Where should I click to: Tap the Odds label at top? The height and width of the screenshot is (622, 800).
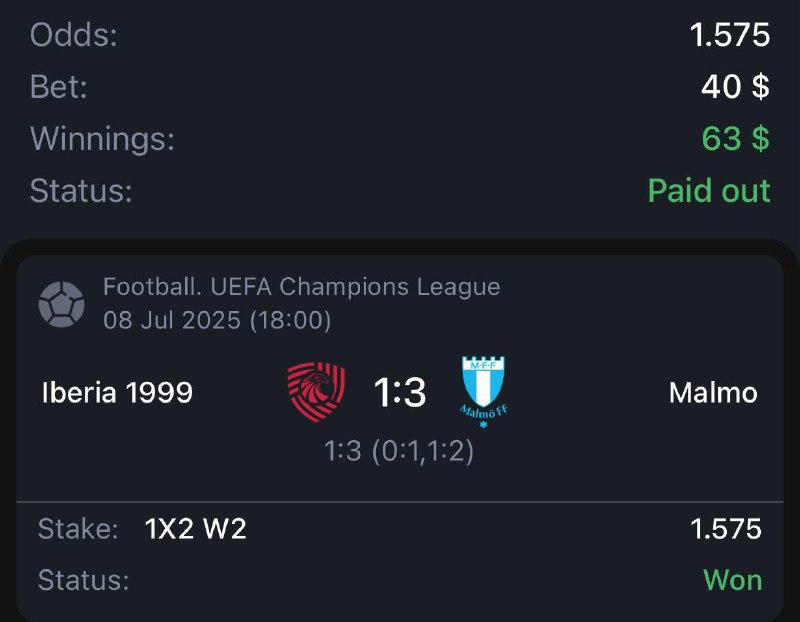(74, 36)
